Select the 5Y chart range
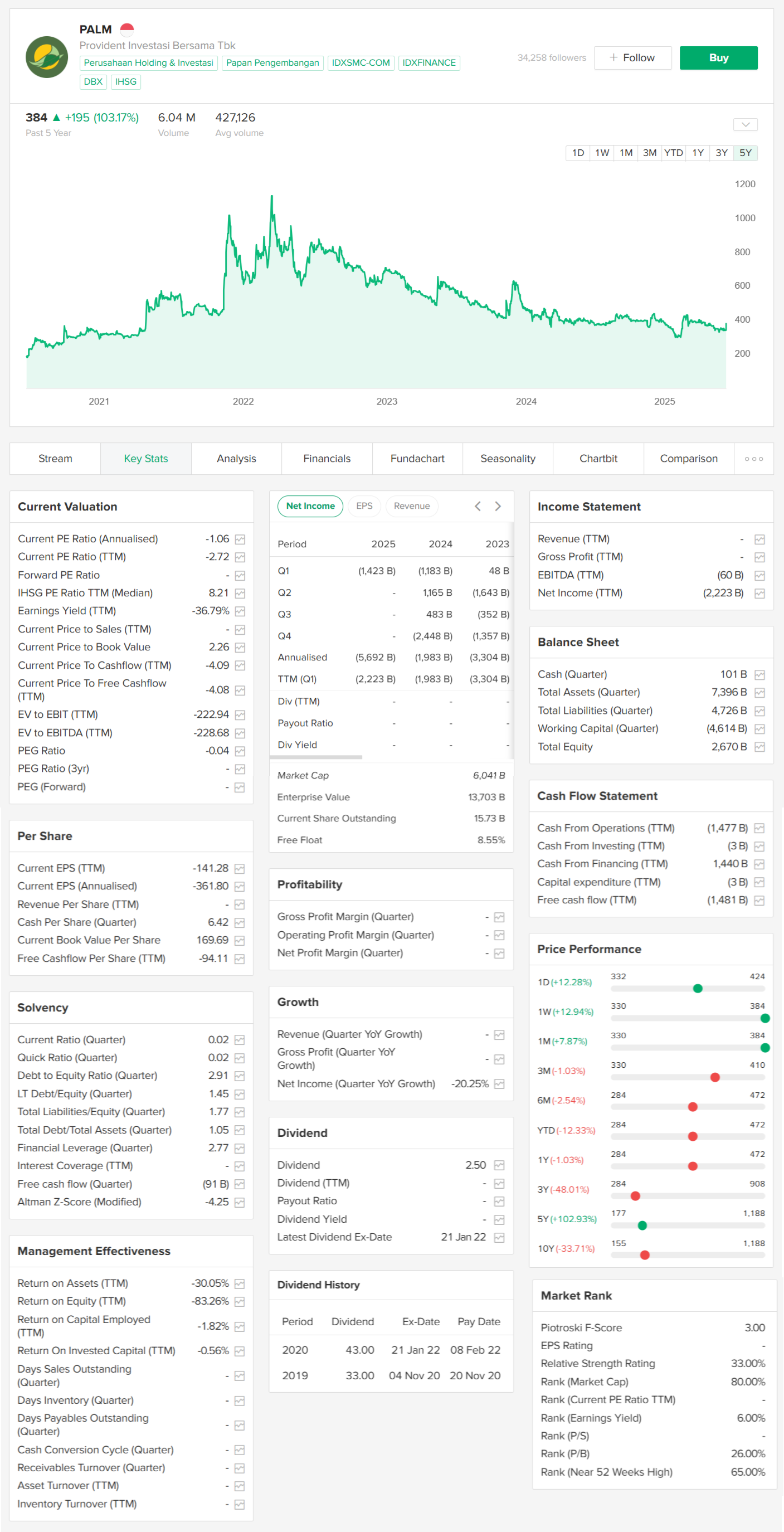The height and width of the screenshot is (1532, 784). coord(746,153)
